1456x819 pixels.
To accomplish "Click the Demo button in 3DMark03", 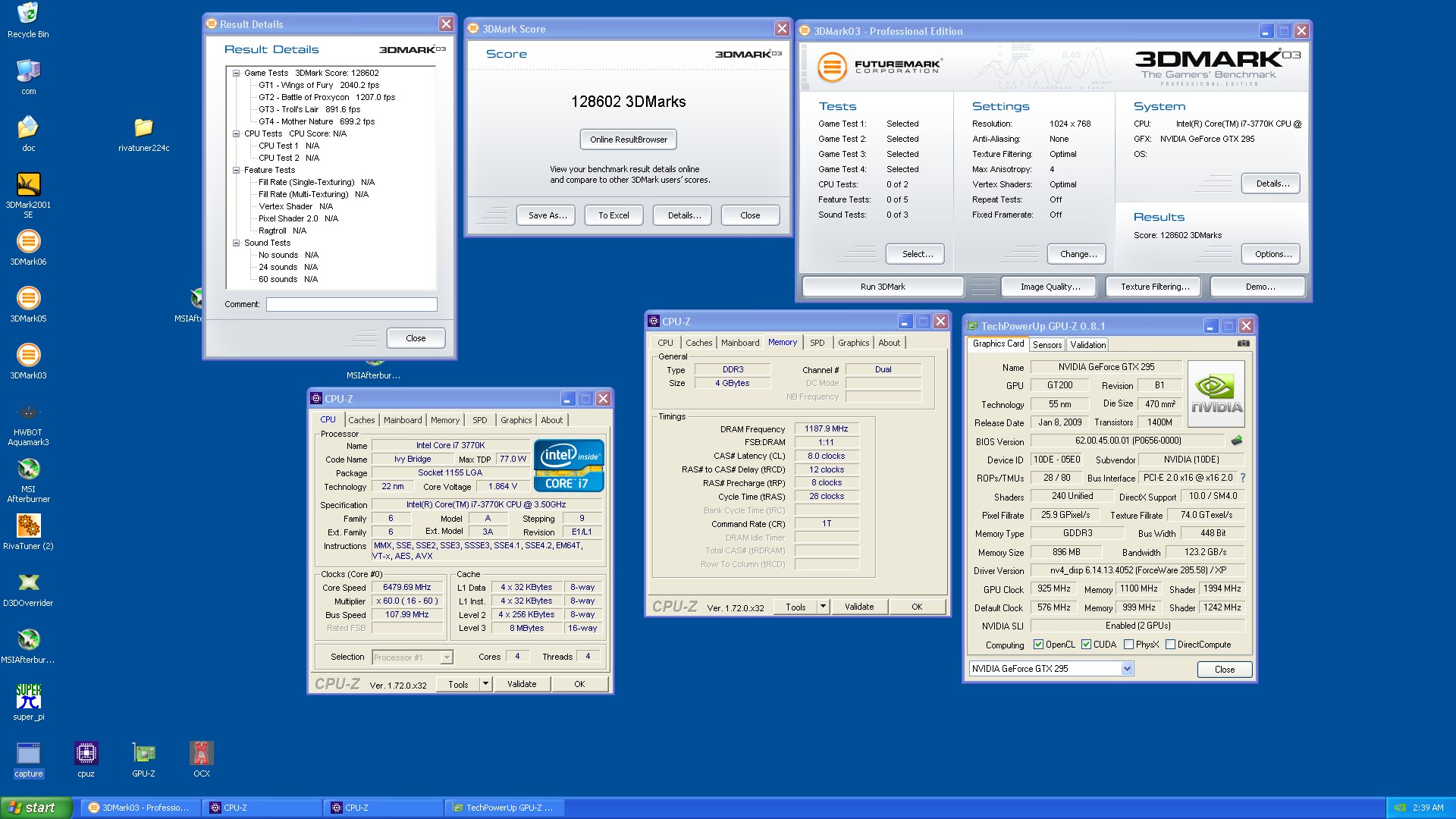I will pos(1258,287).
